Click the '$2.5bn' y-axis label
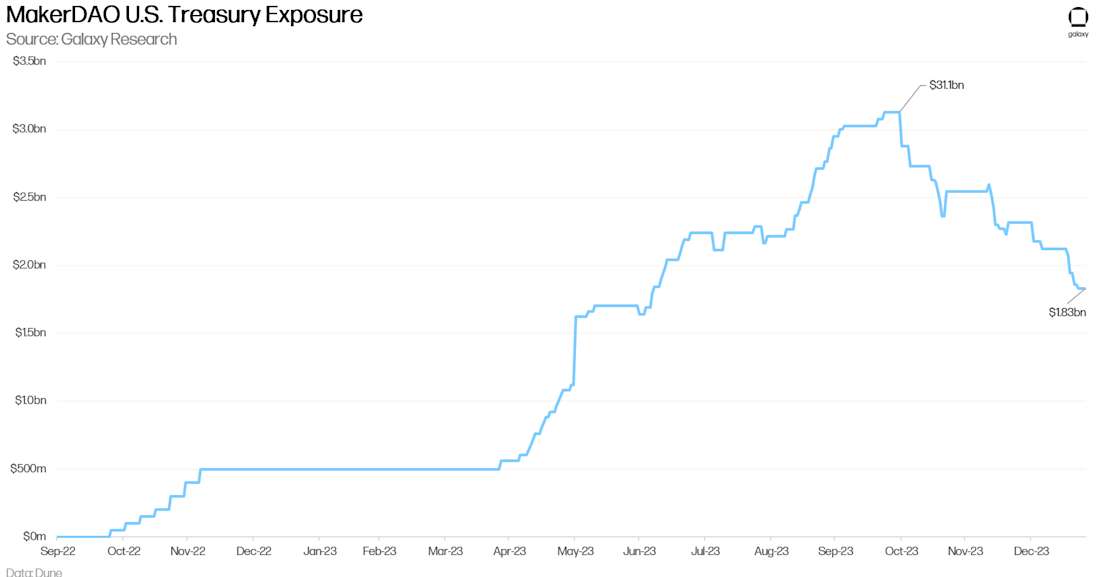The height and width of the screenshot is (577, 1100). coord(29,197)
